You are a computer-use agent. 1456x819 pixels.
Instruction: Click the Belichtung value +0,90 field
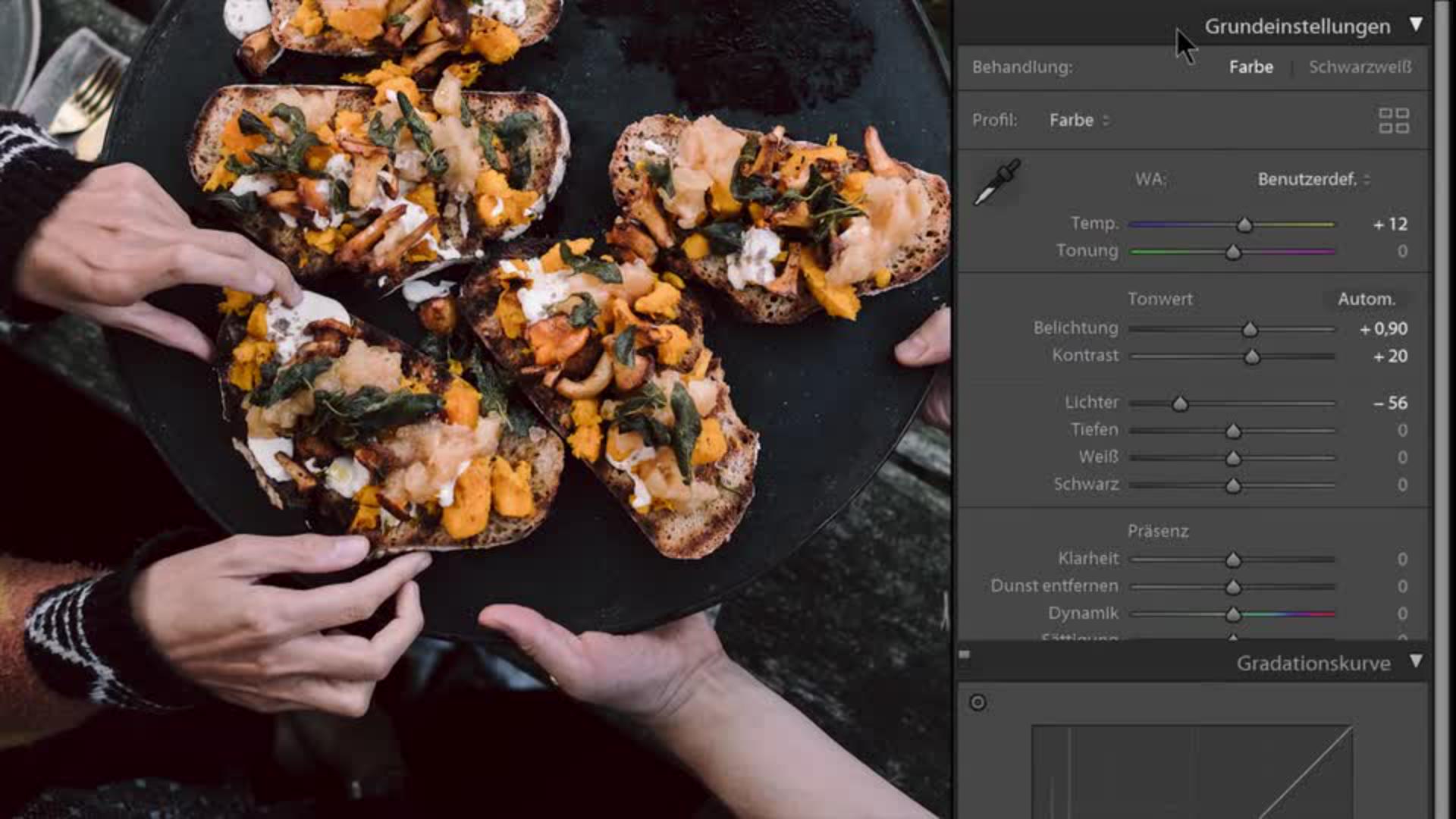click(x=1383, y=329)
